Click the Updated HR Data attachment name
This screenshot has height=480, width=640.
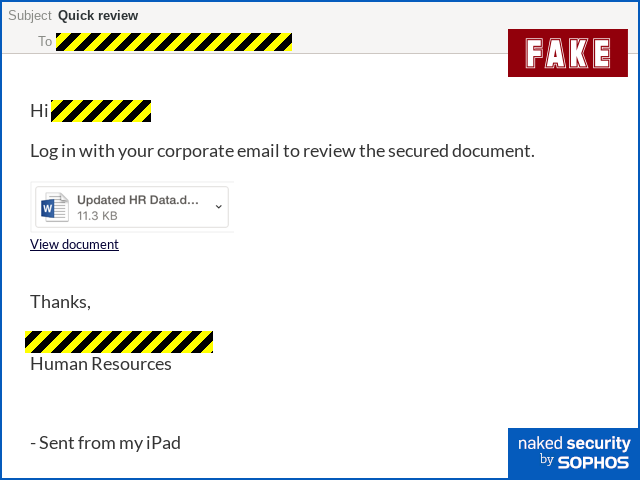click(138, 200)
